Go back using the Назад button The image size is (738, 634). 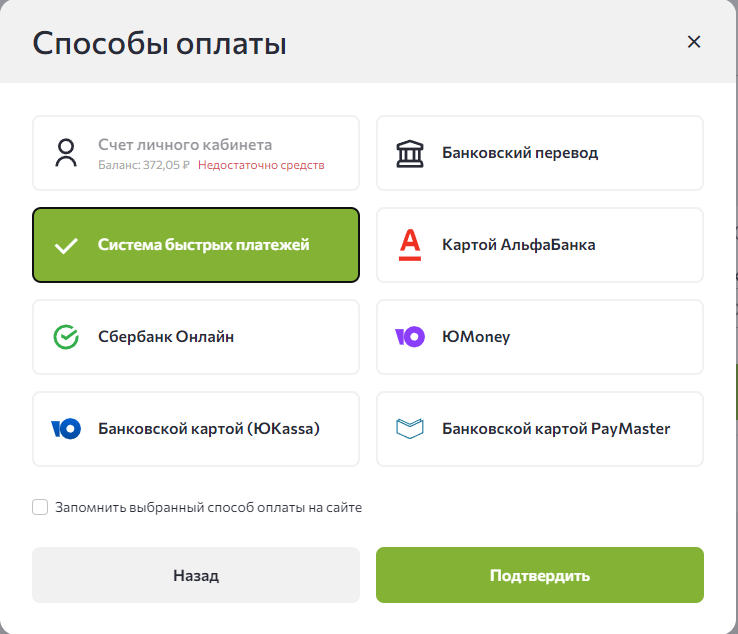pyautogui.click(x=196, y=575)
